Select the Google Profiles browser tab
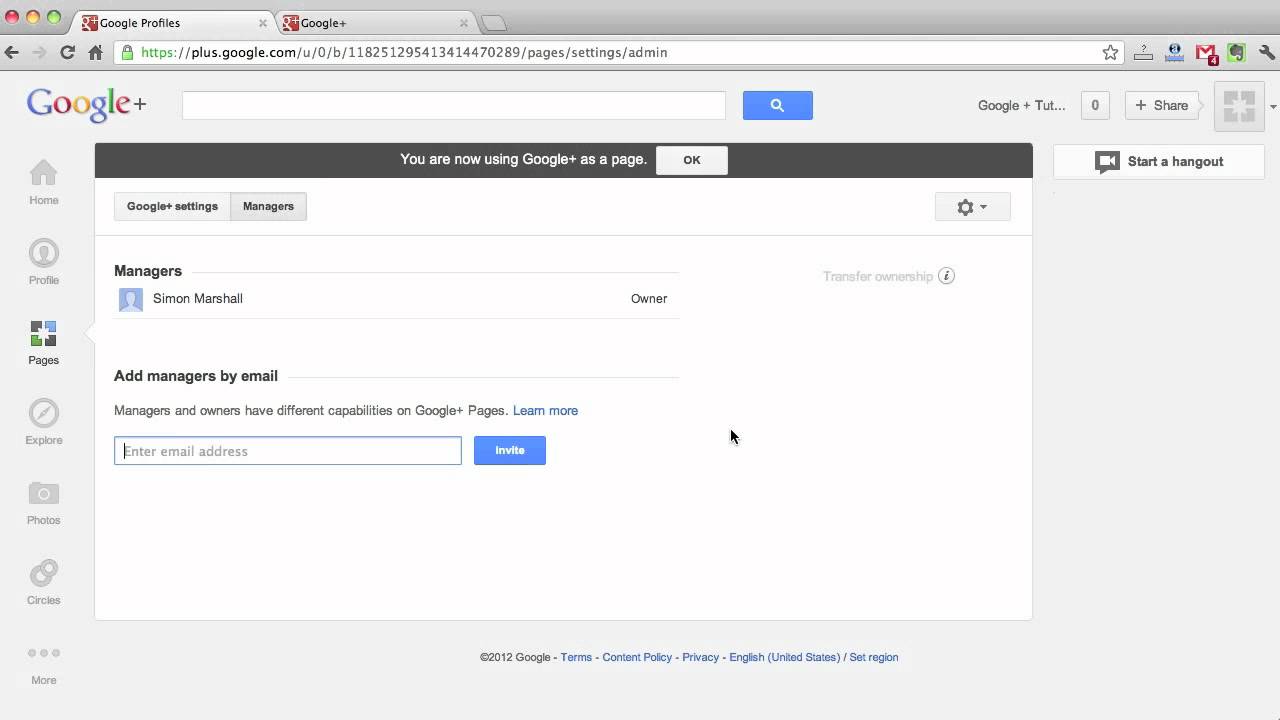The image size is (1280, 720). (x=172, y=22)
